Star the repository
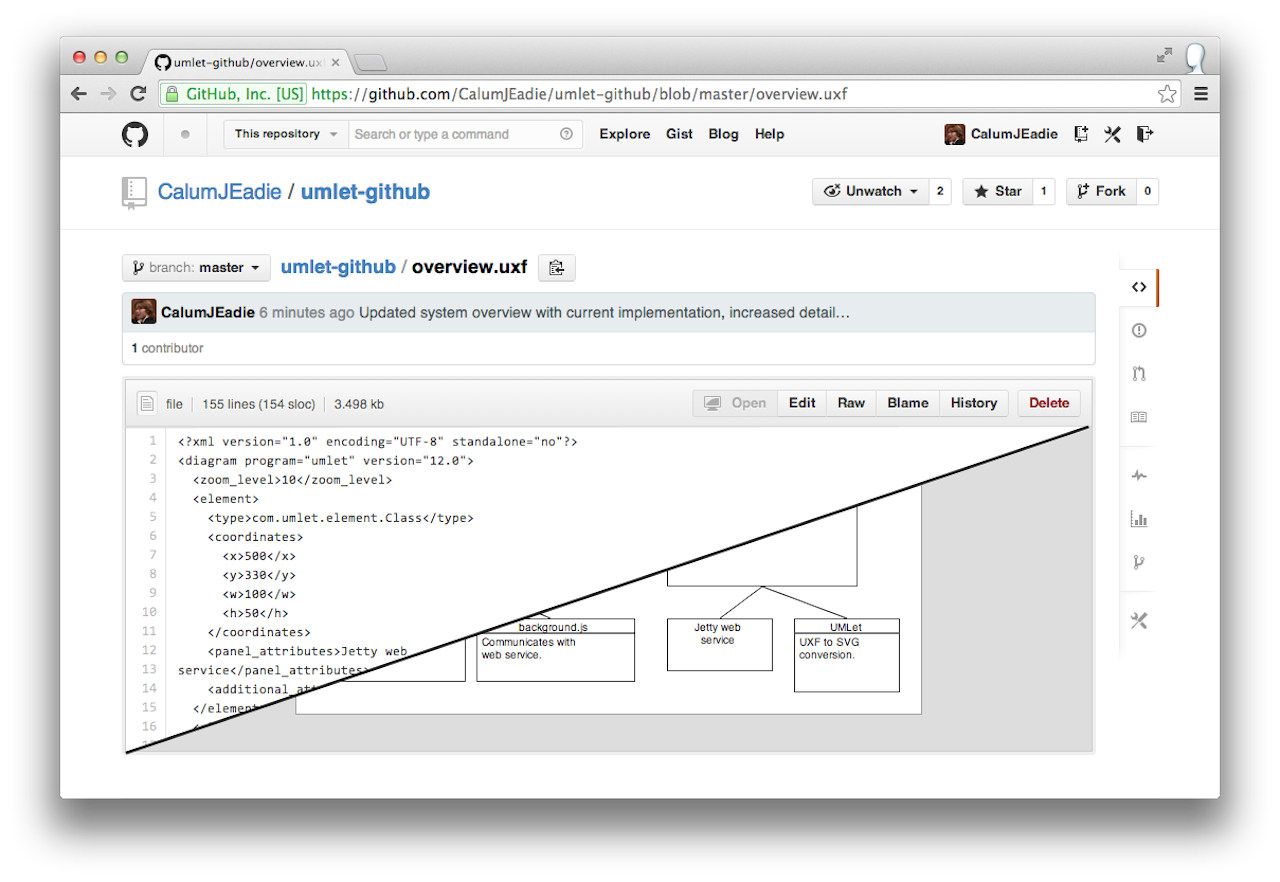Screen dimensions: 1280x882 998,191
